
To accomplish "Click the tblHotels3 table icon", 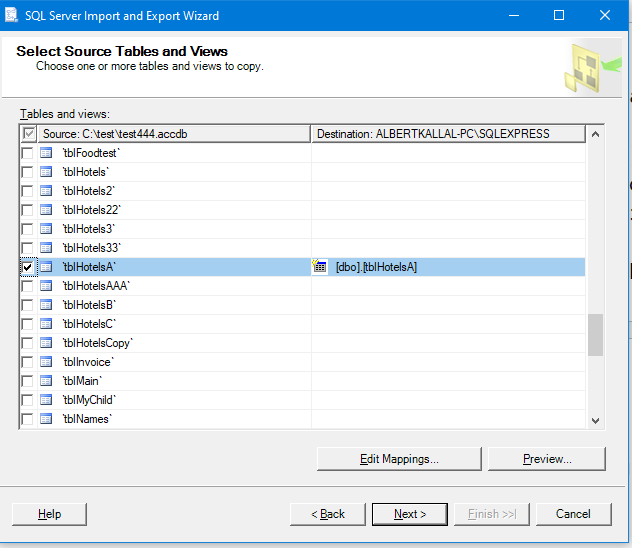I will click(46, 229).
